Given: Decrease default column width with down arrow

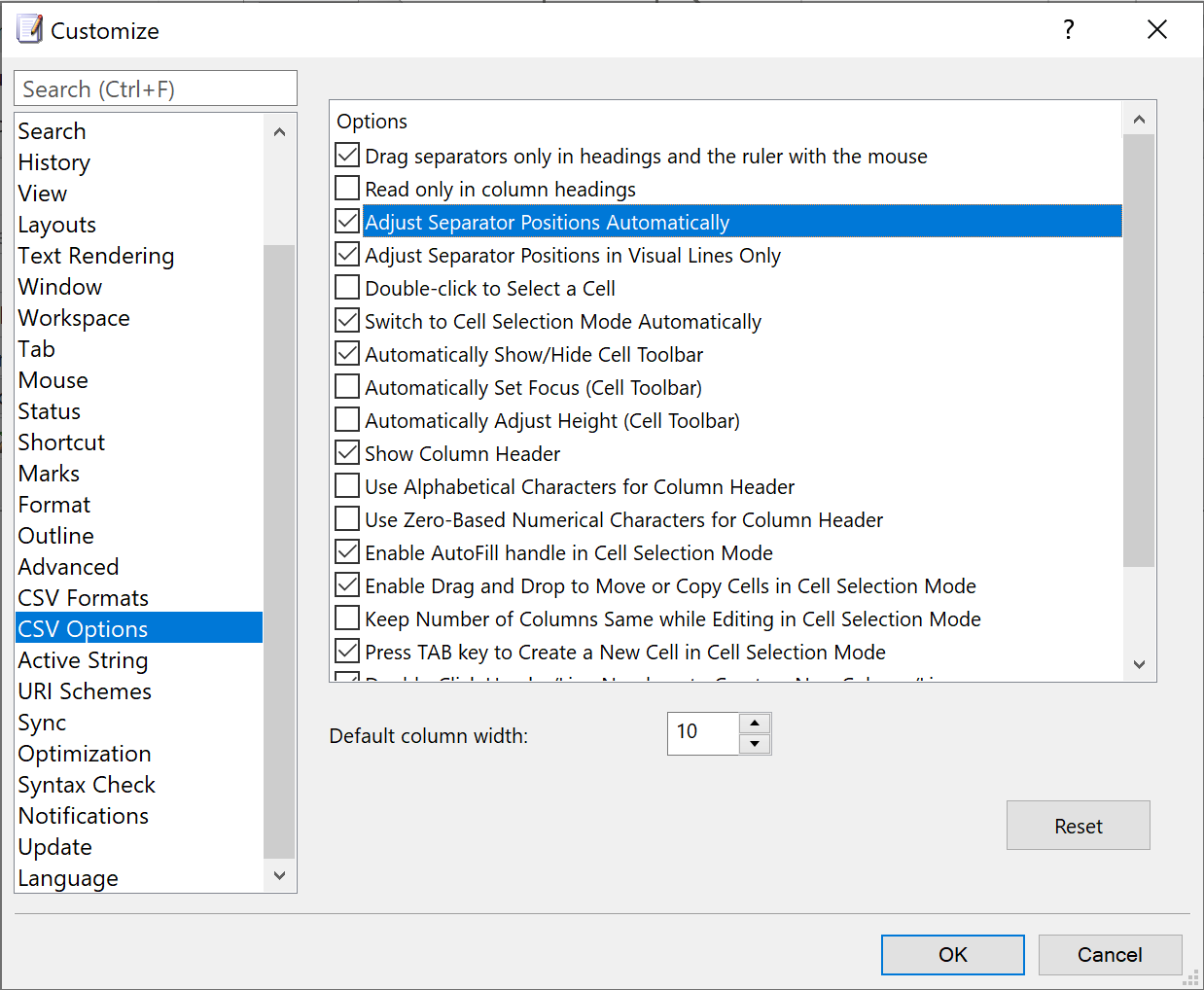Looking at the screenshot, I should (x=755, y=744).
